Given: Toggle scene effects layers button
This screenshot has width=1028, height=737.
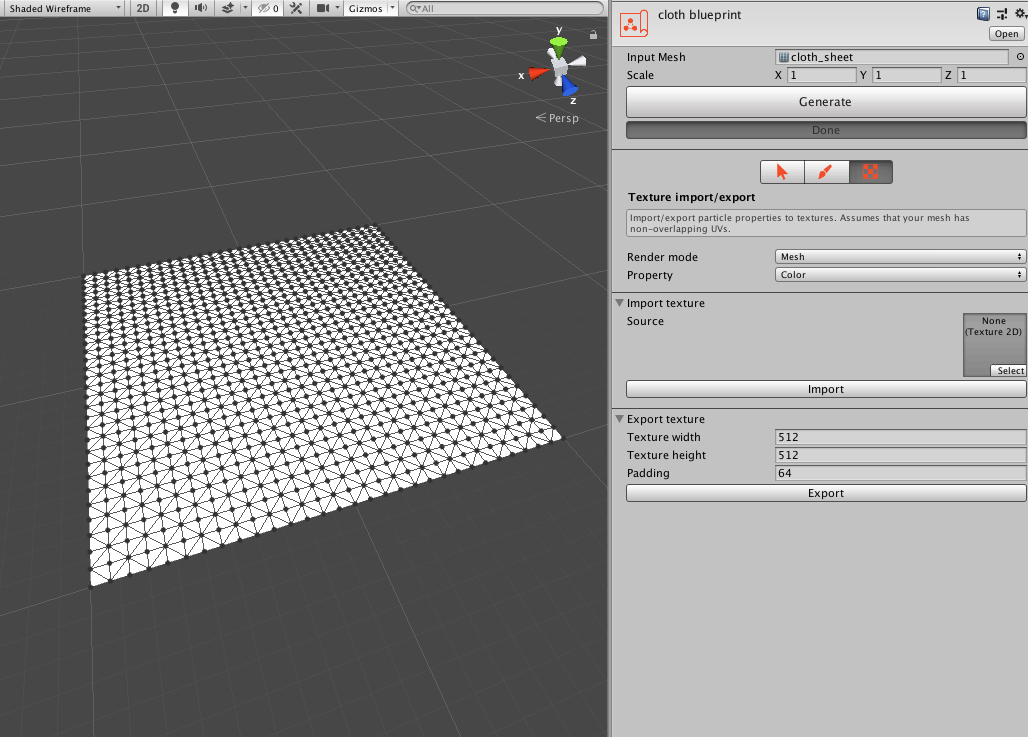Looking at the screenshot, I should 227,9.
